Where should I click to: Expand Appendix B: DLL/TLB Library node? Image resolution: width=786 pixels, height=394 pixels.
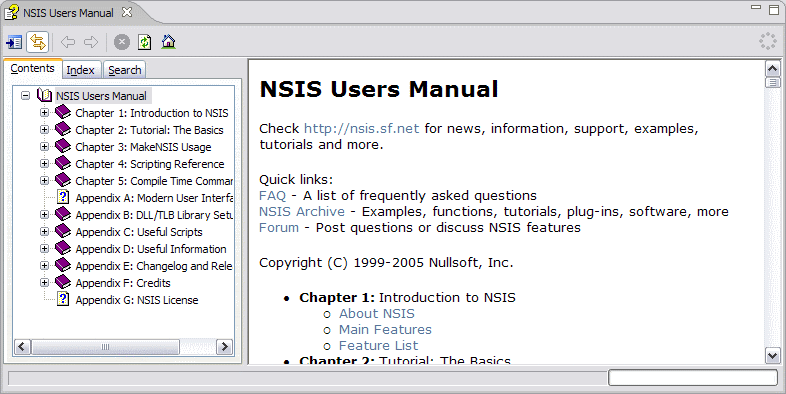[x=45, y=215]
